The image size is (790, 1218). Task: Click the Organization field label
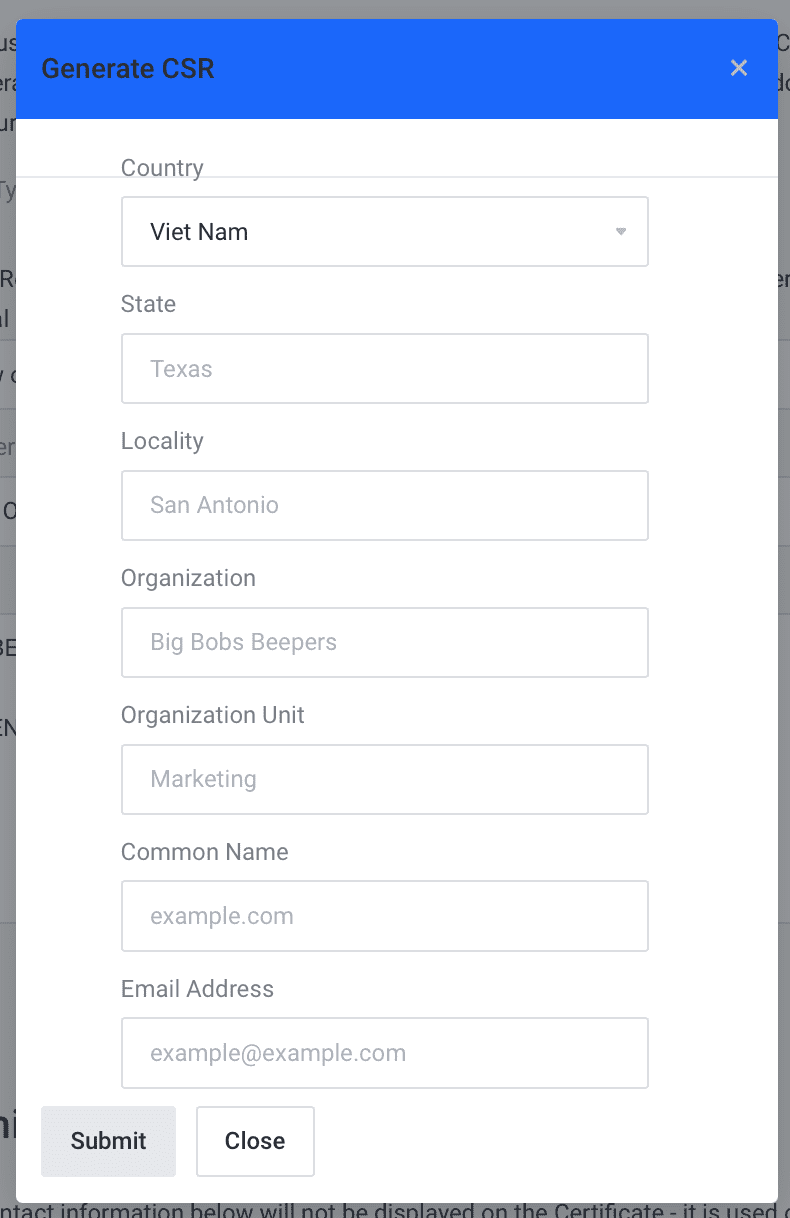(188, 578)
